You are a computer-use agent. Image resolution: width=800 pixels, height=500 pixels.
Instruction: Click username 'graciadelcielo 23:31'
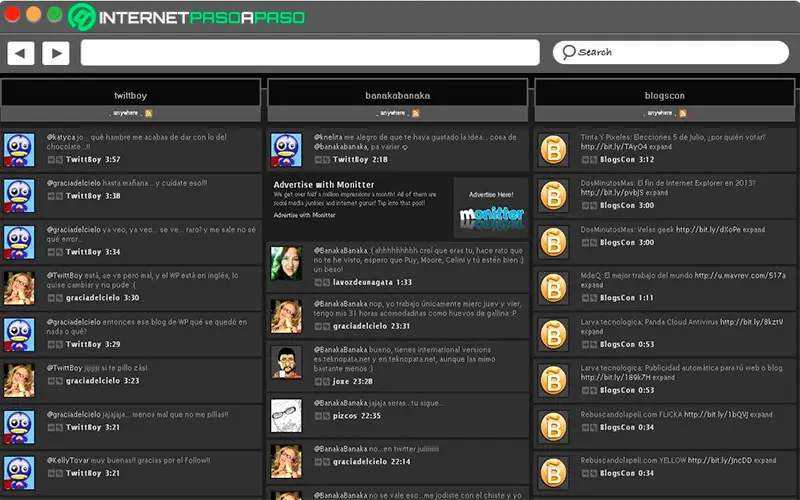point(371,326)
